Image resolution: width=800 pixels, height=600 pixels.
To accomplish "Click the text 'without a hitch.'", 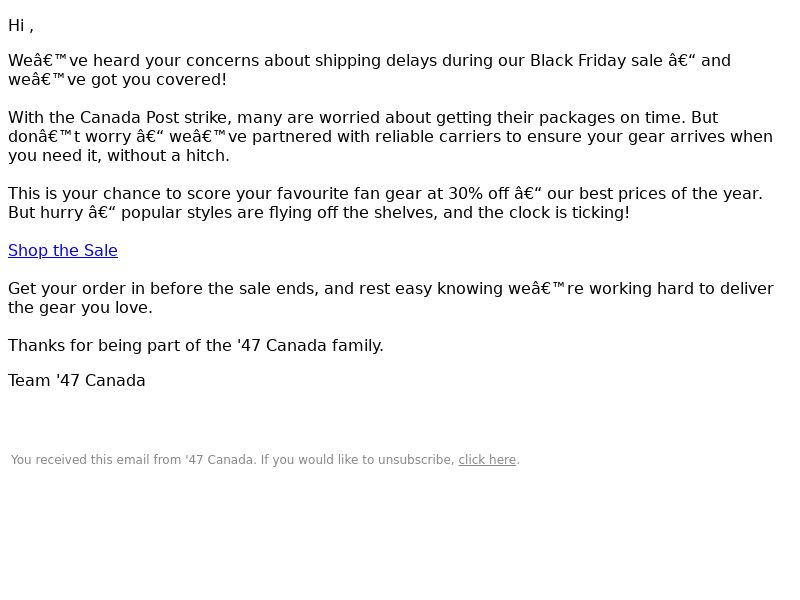I will pos(168,156).
